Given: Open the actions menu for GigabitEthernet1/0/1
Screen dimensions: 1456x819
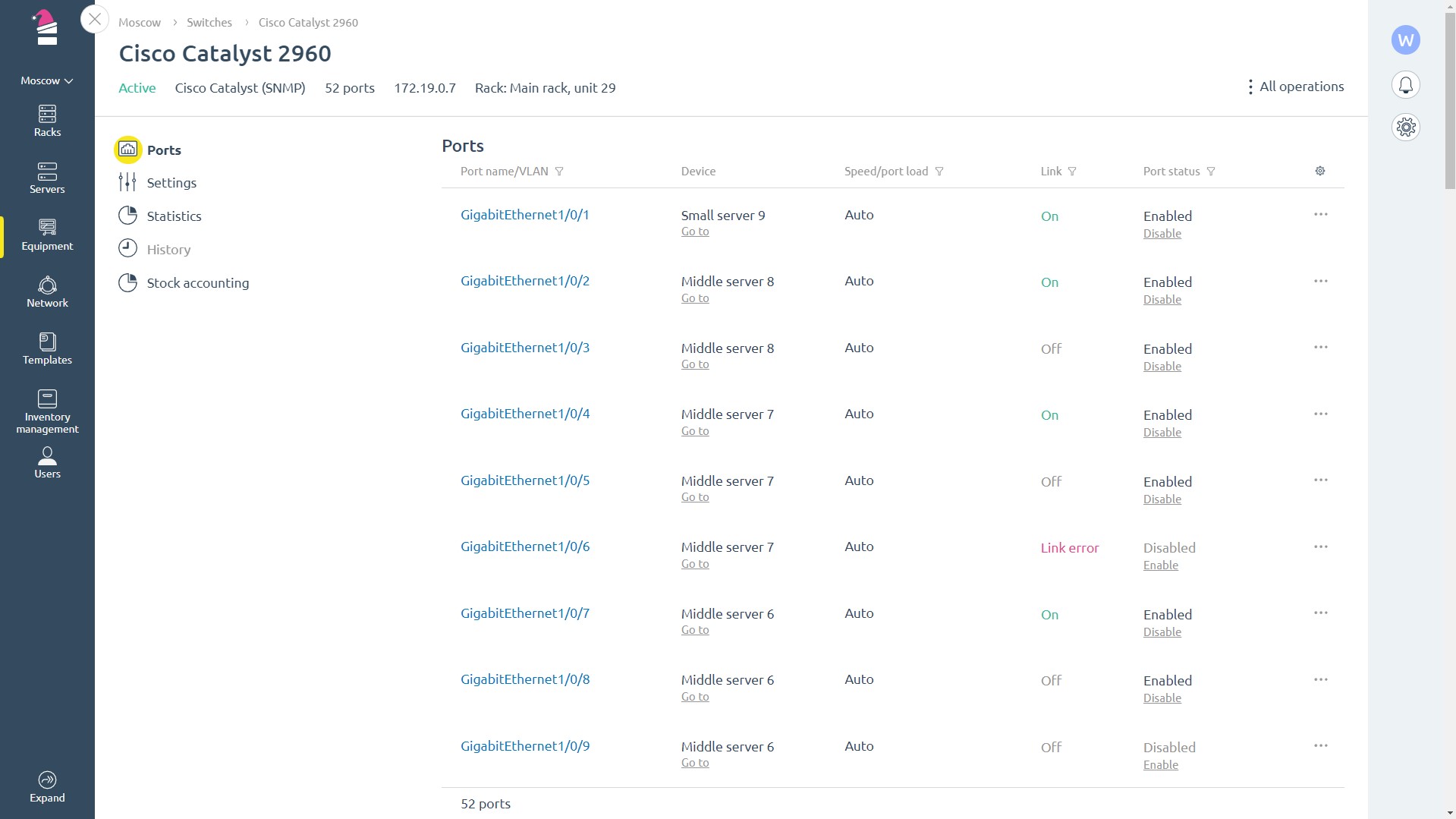Looking at the screenshot, I should [1321, 215].
